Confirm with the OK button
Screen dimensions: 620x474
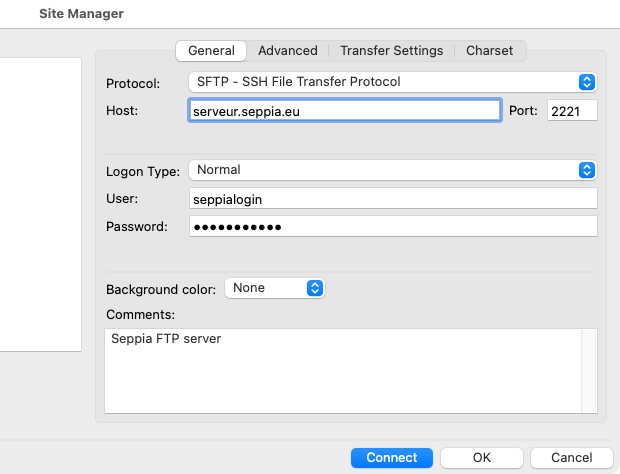click(482, 457)
